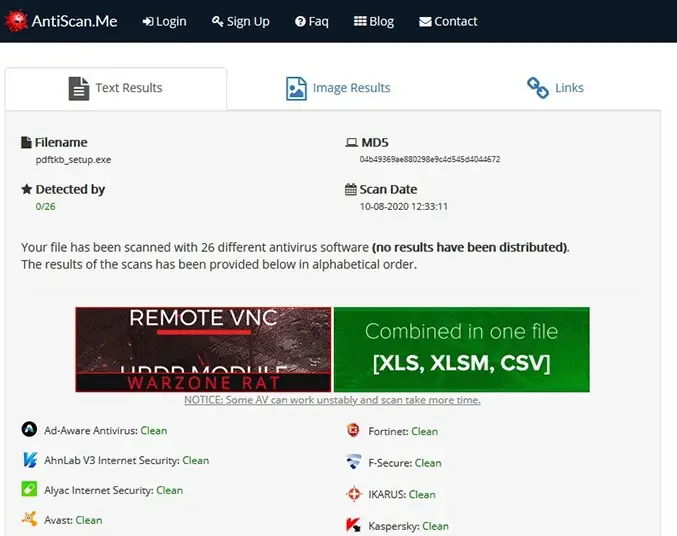Click the Contact envelope icon
This screenshot has height=536, width=677.
tap(425, 22)
